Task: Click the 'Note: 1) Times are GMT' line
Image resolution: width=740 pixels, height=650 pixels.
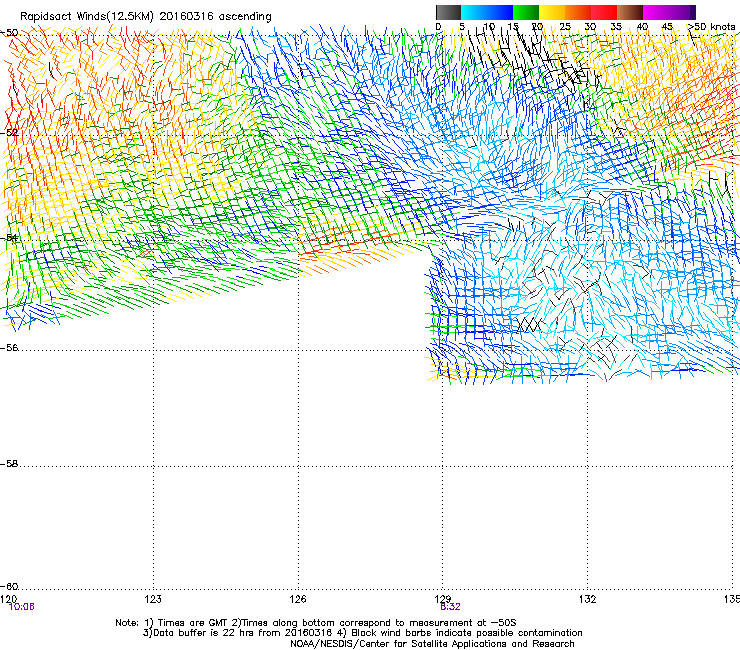Action: click(x=316, y=623)
